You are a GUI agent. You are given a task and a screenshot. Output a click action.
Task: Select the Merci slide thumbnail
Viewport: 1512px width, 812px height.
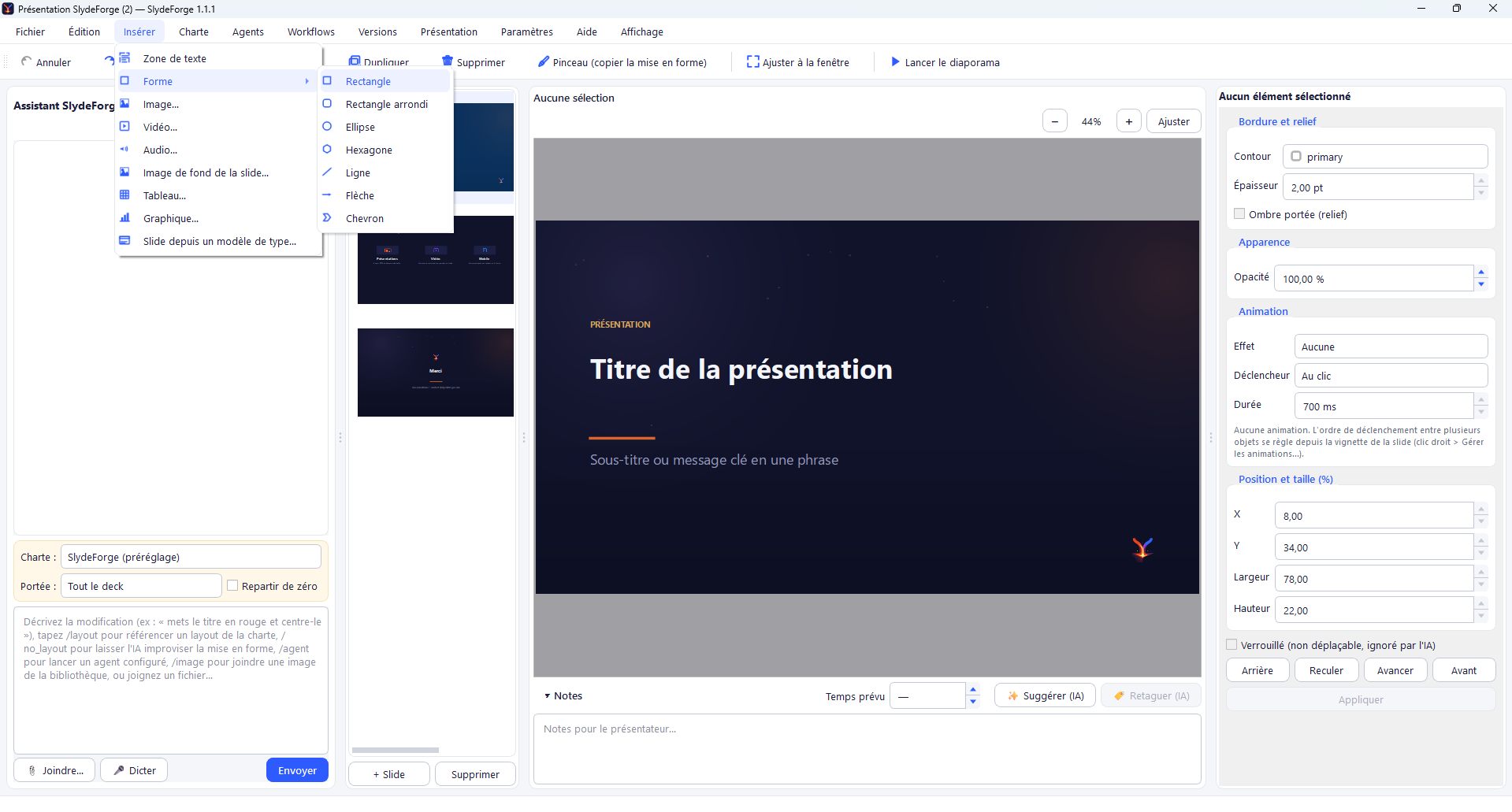pos(436,373)
